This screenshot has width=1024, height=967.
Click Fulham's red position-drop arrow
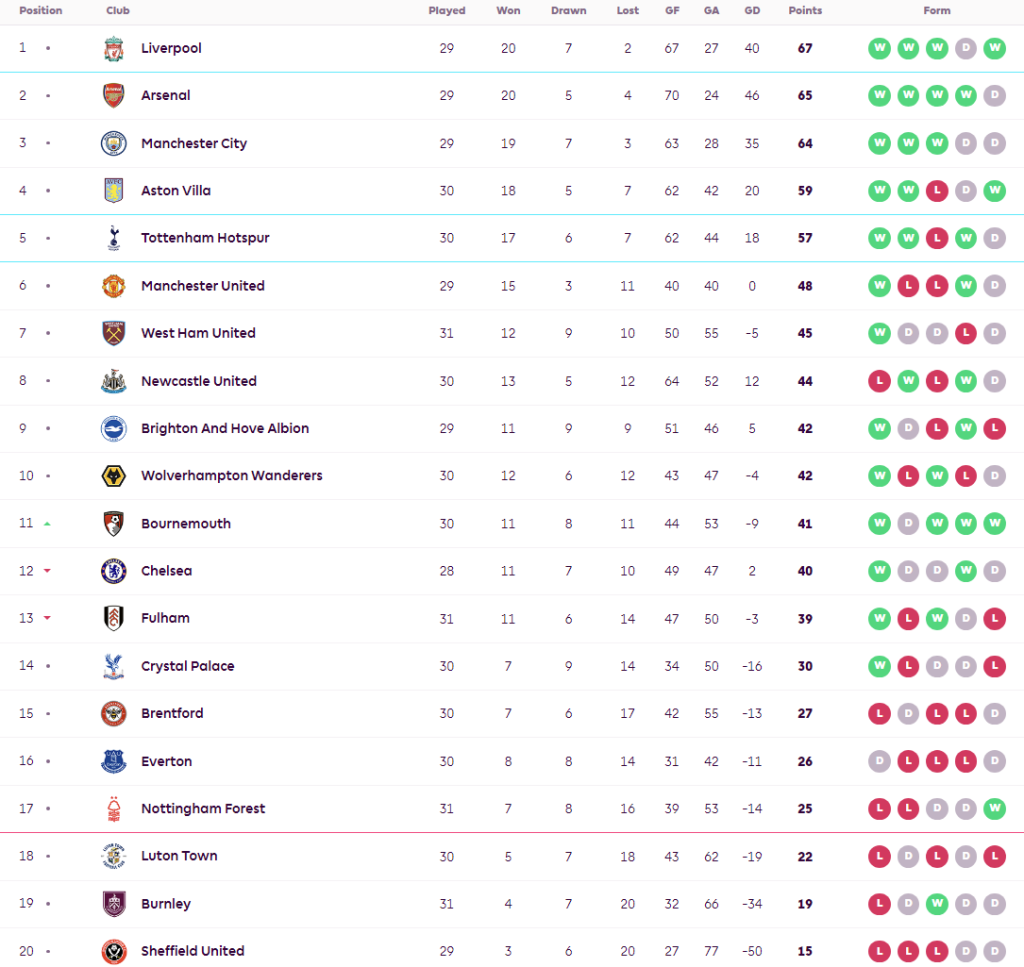click(47, 618)
